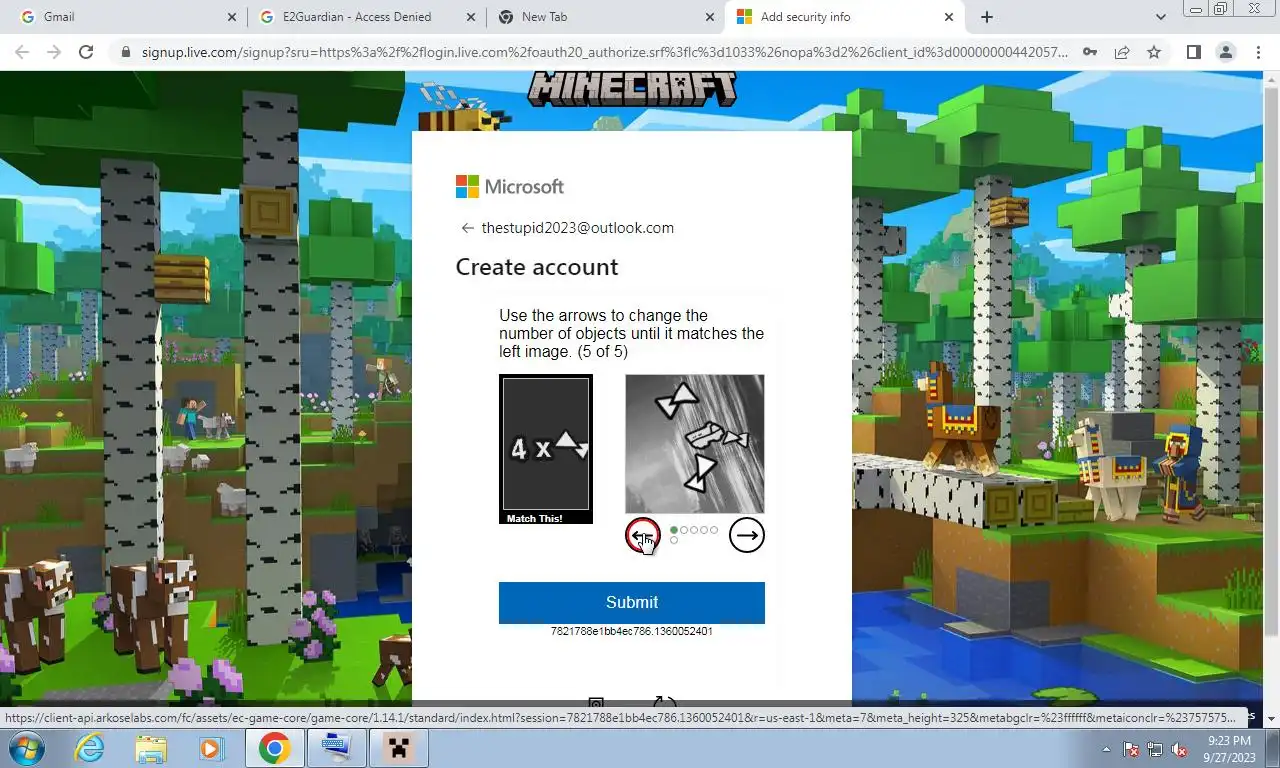Click the Chrome back navigation button

point(22,52)
